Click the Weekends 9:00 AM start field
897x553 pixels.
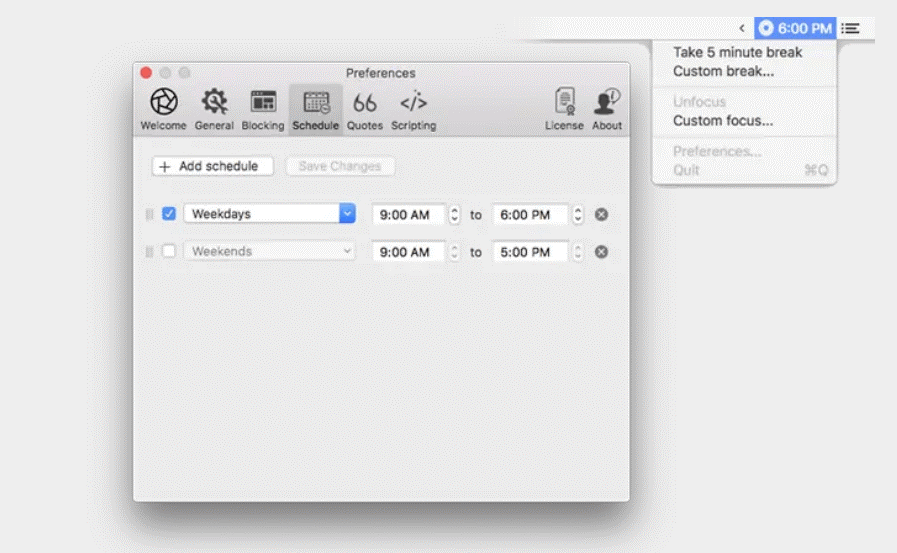pos(408,252)
